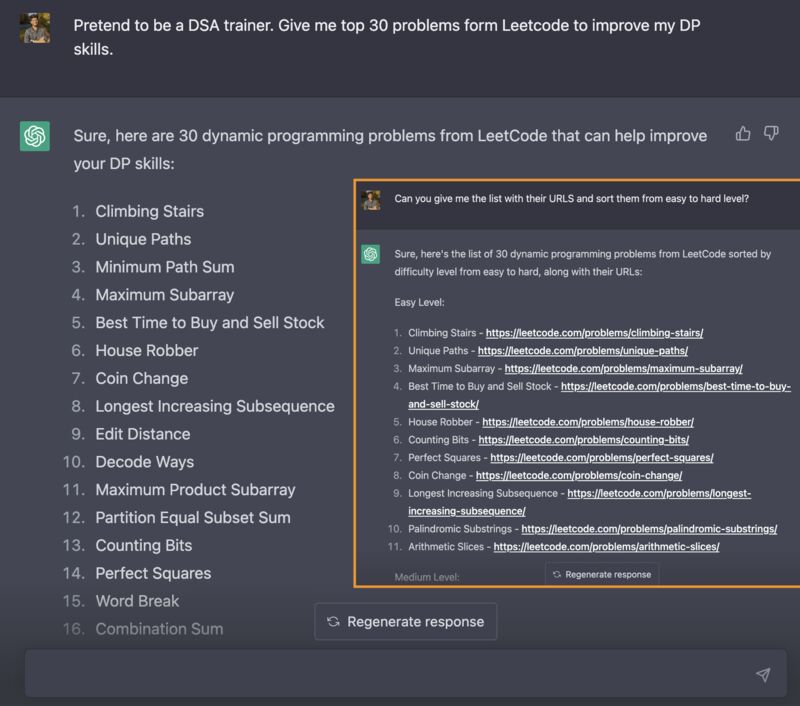800x706 pixels.
Task: Open the perfect-squares LeetCode link
Action: pyautogui.click(x=601, y=458)
